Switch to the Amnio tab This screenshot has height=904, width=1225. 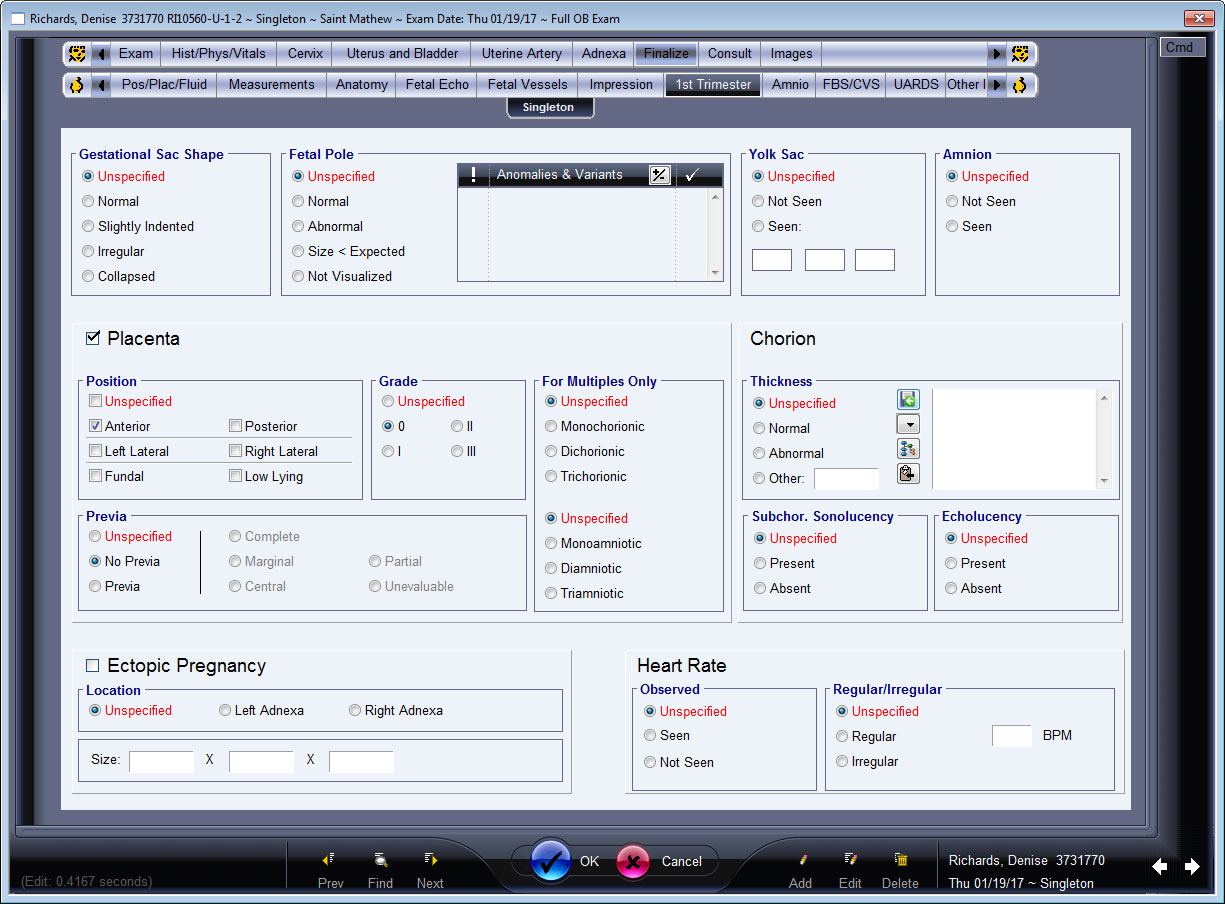pos(790,85)
